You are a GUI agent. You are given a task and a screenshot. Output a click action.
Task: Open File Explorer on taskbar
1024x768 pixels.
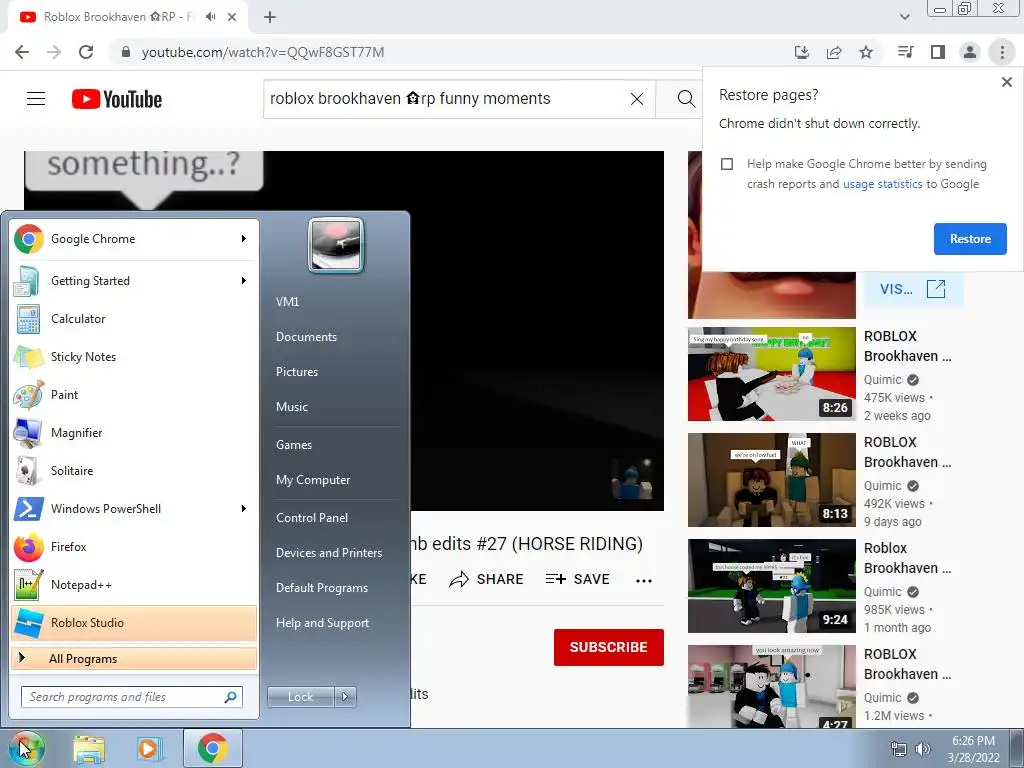point(89,748)
